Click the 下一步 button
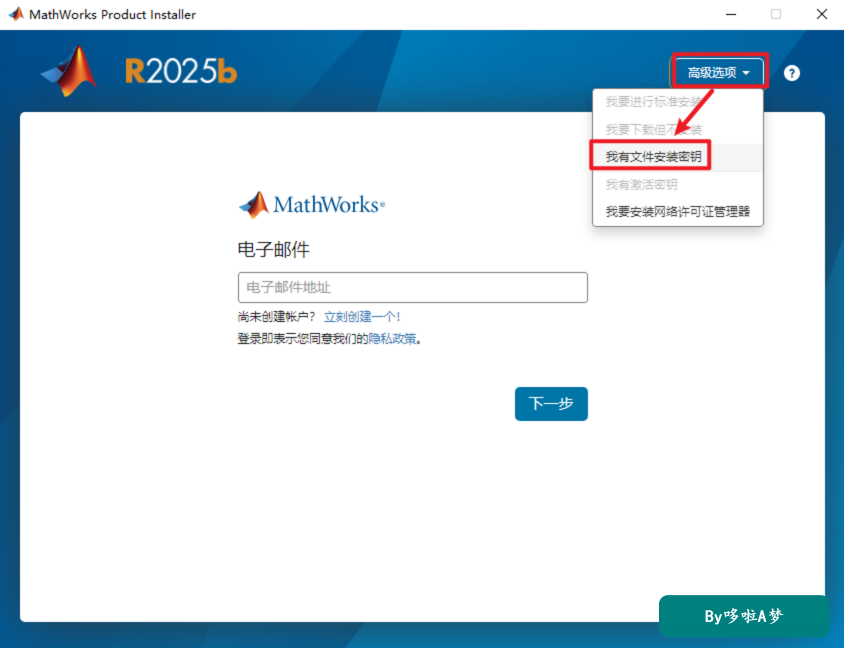Image resolution: width=844 pixels, height=648 pixels. pos(551,404)
